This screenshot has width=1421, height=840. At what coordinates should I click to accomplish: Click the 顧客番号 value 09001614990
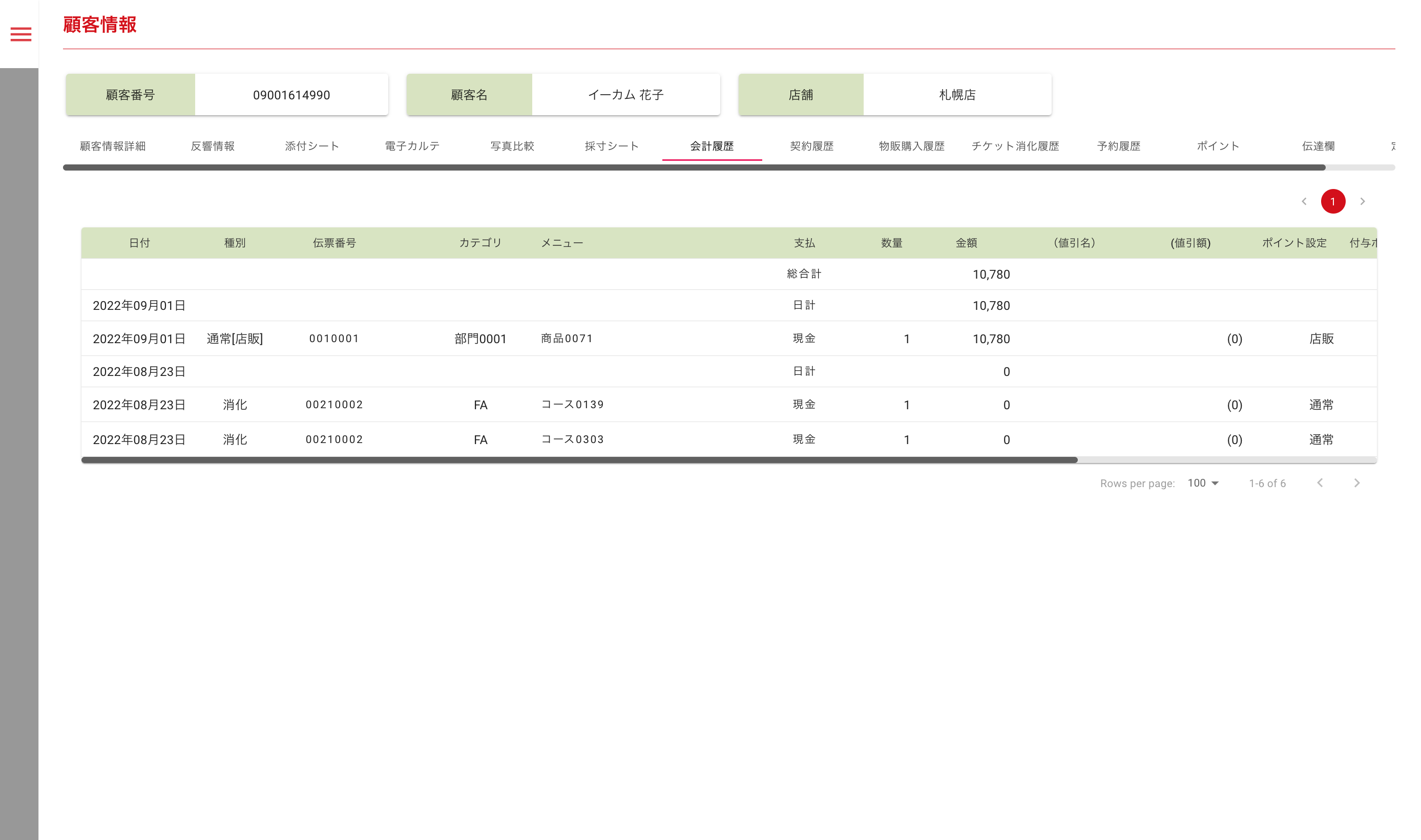pyautogui.click(x=291, y=95)
